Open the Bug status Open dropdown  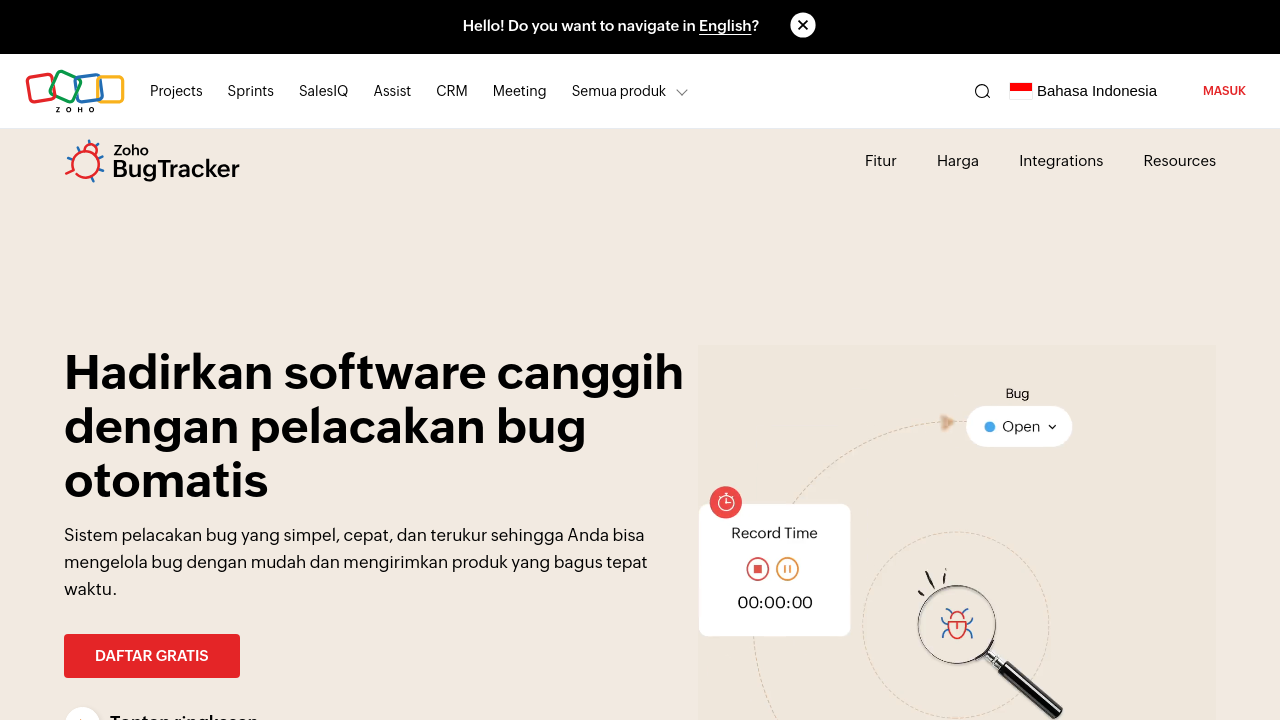click(x=1019, y=427)
